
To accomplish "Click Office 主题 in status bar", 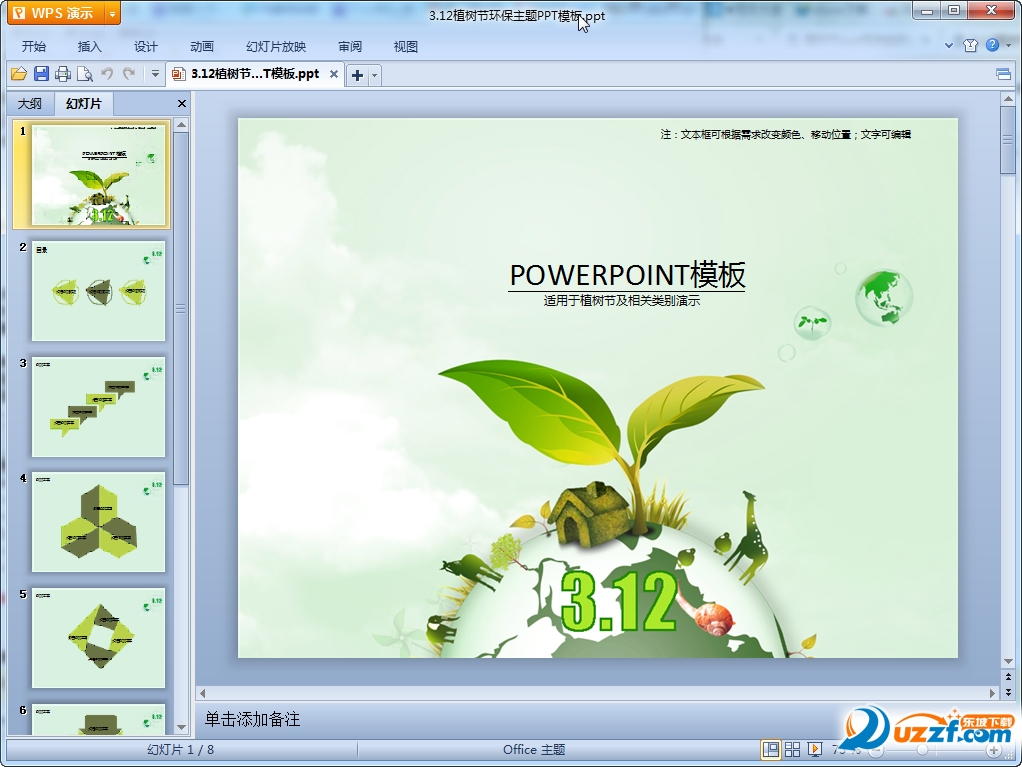I will coord(534,749).
